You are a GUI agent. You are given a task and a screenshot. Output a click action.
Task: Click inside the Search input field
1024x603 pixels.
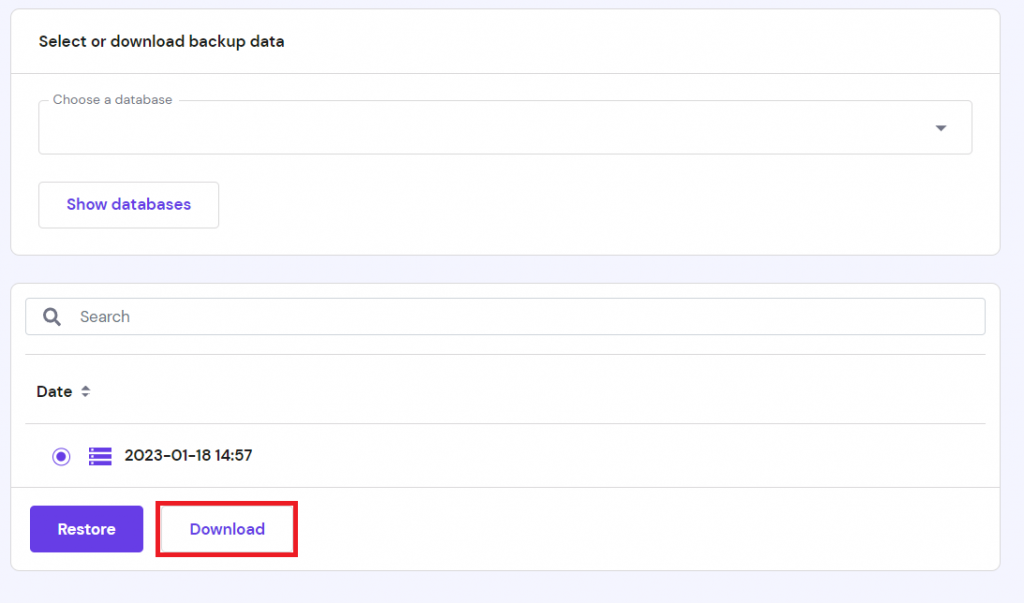[400, 316]
